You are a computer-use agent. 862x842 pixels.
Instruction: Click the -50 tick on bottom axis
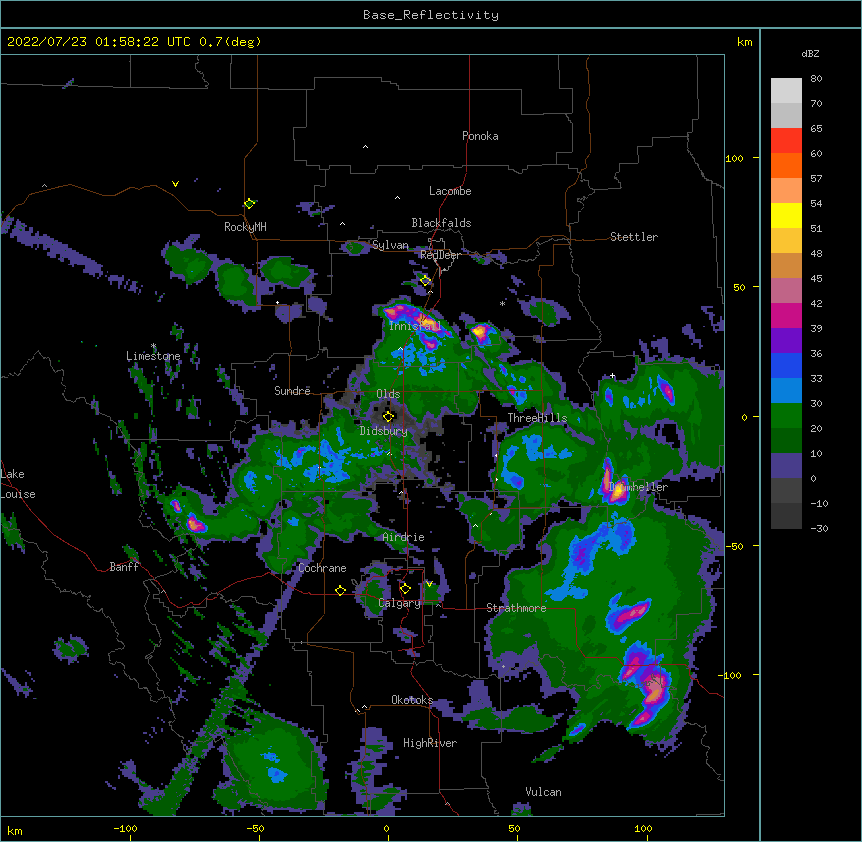[255, 828]
